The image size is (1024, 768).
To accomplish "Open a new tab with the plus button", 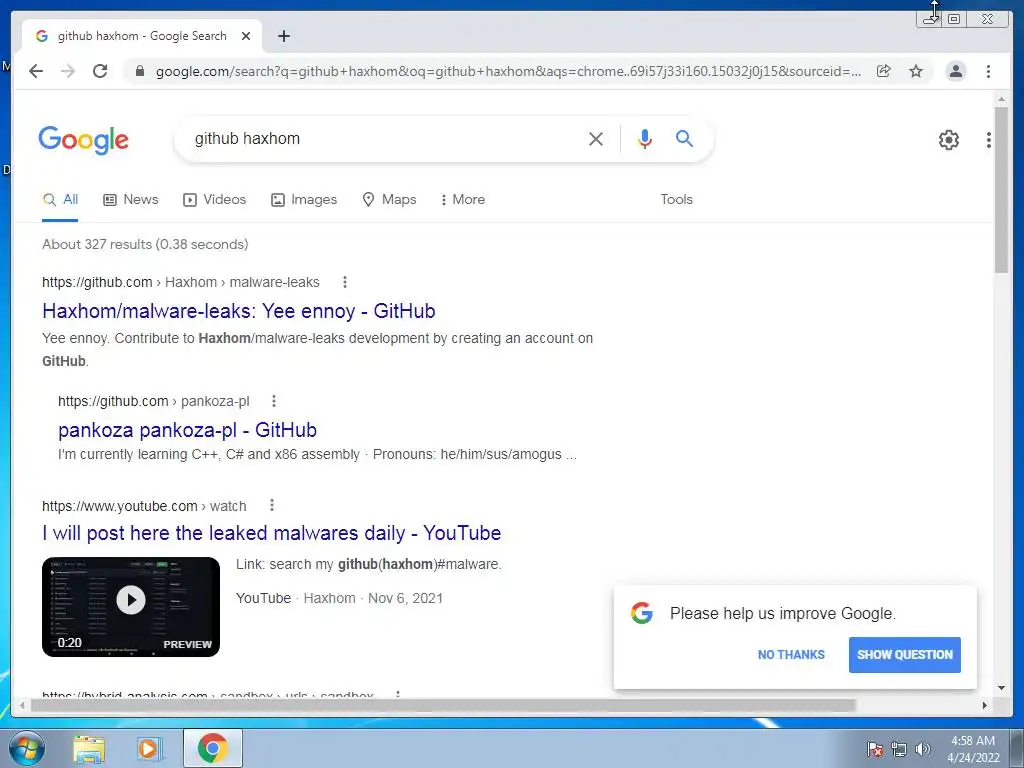I will [x=283, y=36].
